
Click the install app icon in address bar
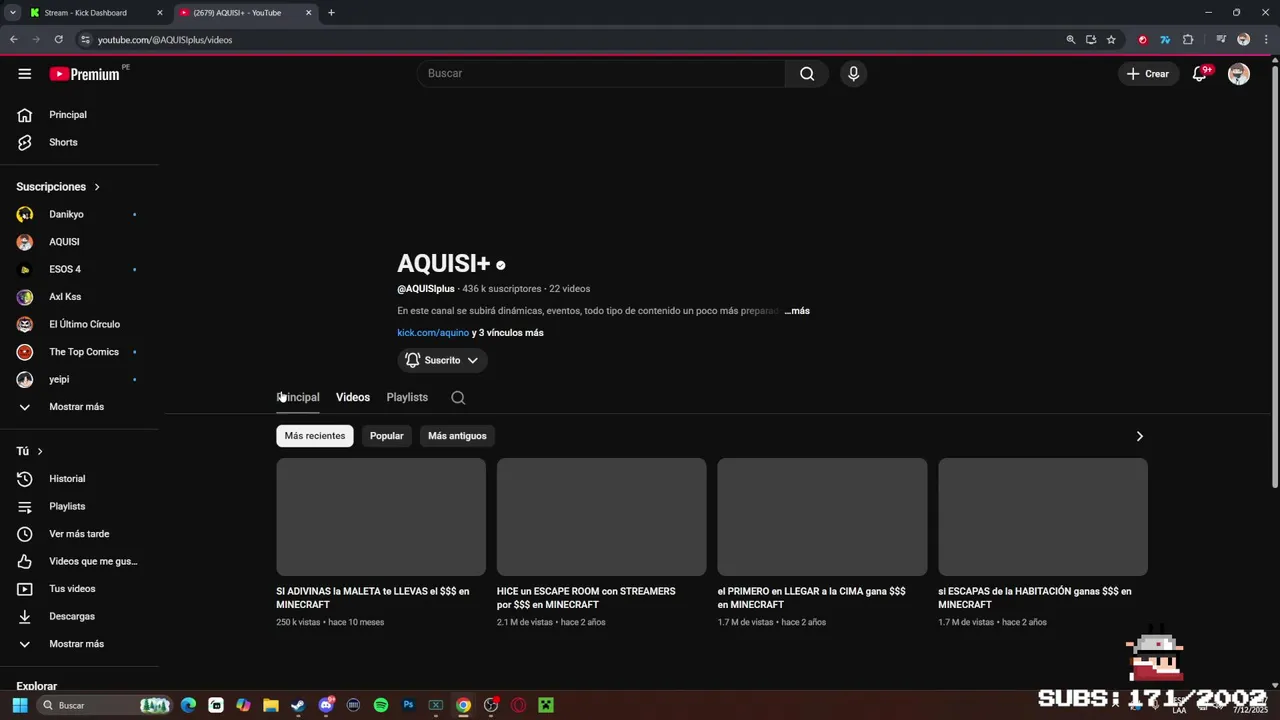1091,40
